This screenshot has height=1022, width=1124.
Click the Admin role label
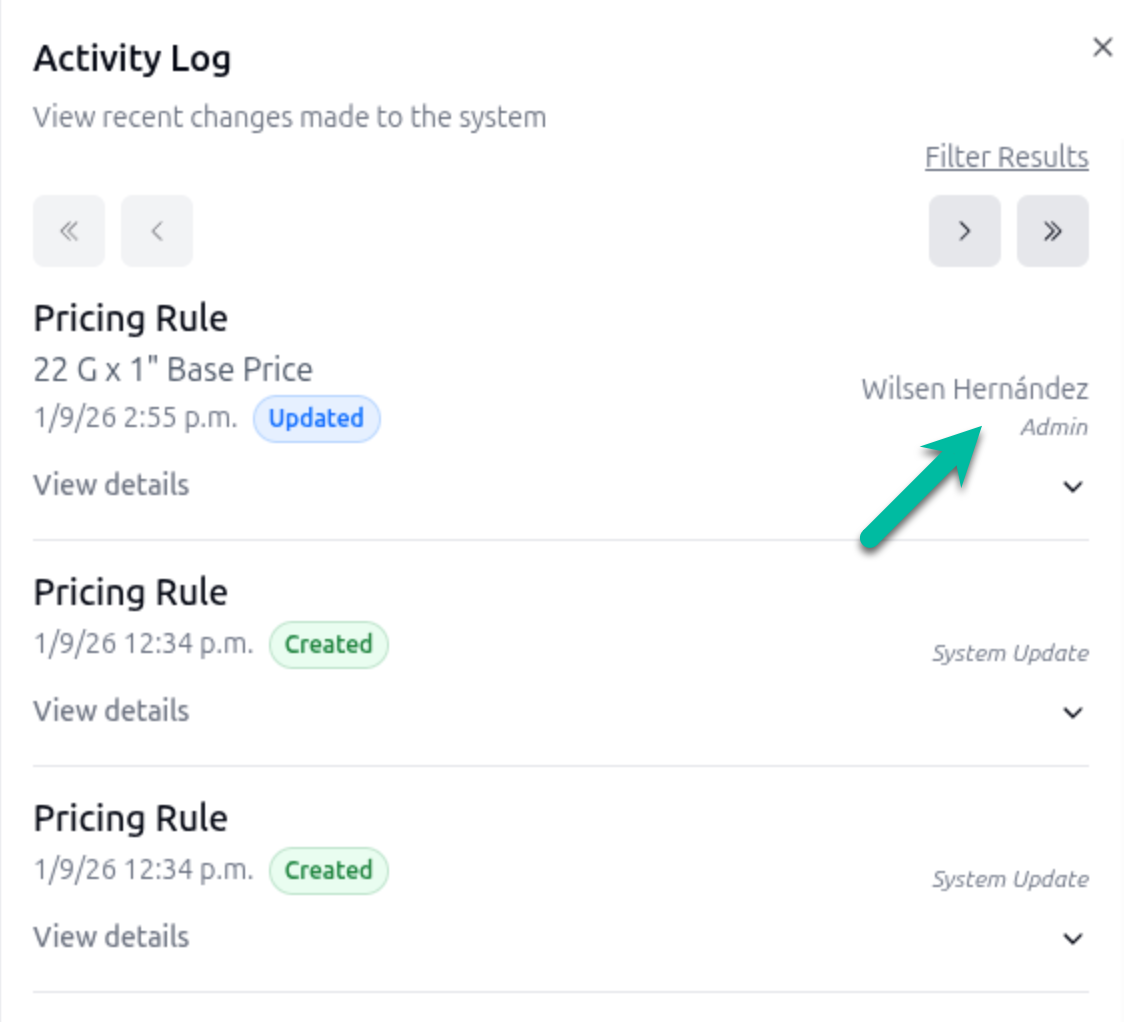point(1054,428)
